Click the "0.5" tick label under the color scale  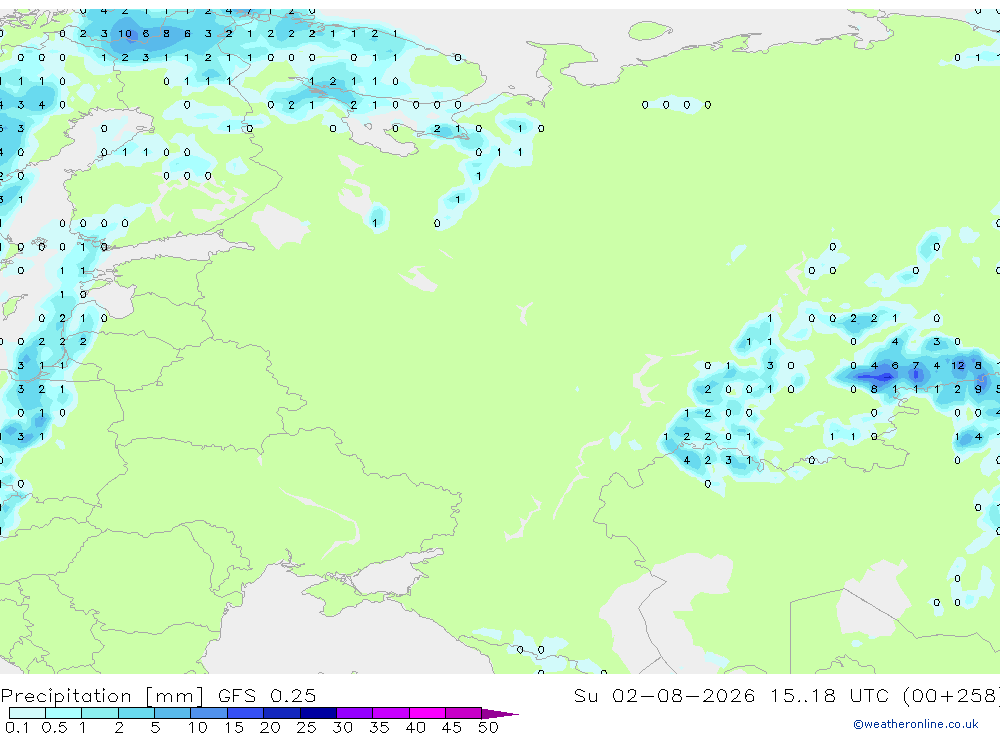(54, 727)
